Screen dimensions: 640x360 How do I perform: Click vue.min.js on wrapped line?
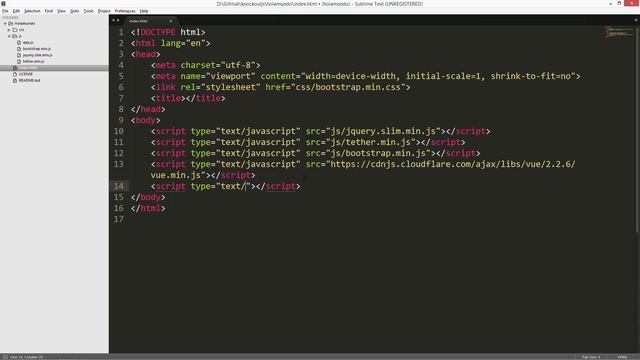click(x=176, y=176)
